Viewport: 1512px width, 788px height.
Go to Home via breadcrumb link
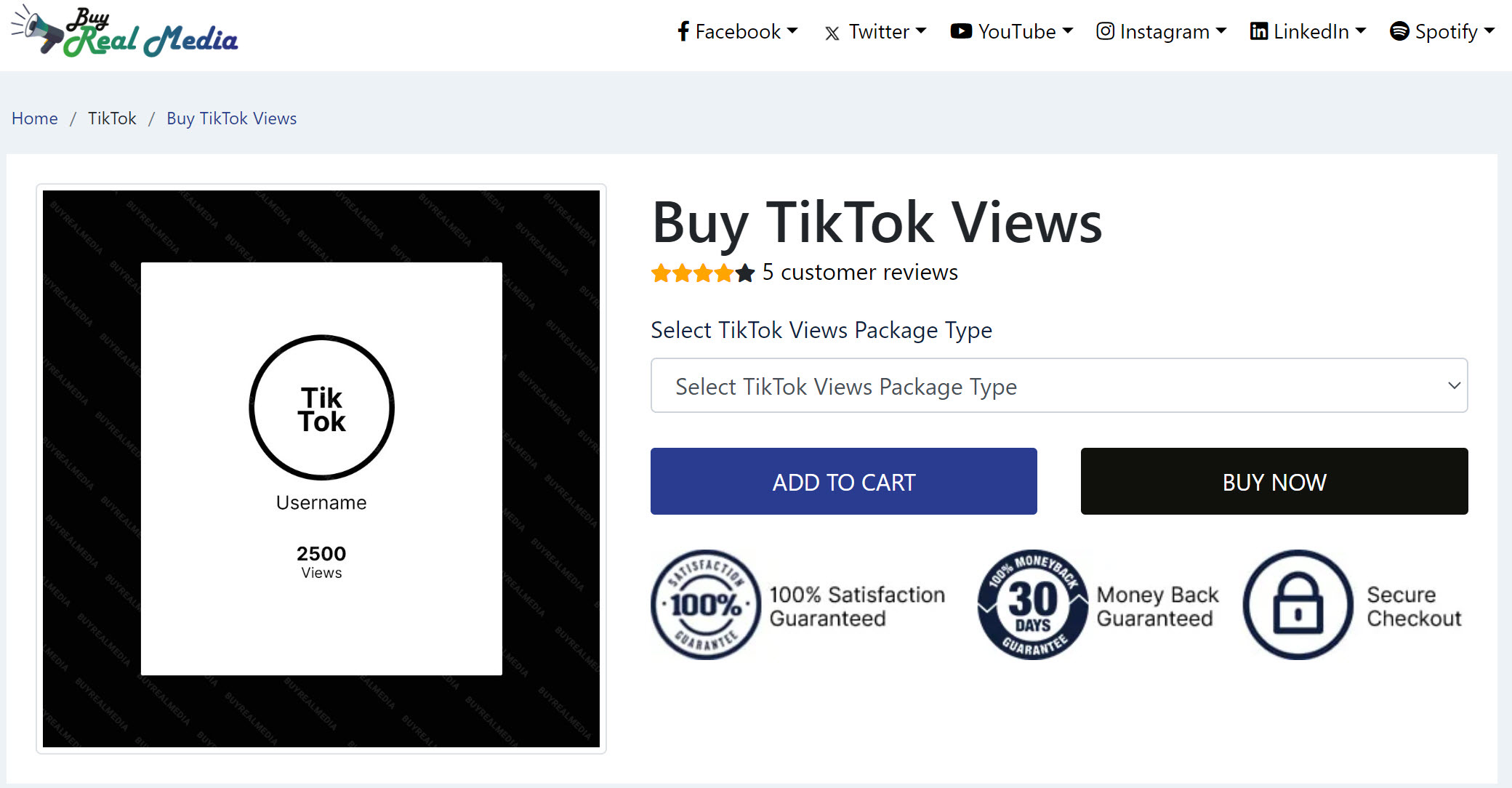pos(35,118)
